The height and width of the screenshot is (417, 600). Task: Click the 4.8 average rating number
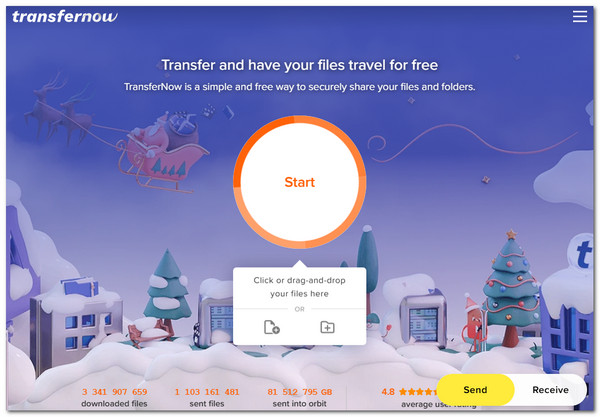(388, 391)
